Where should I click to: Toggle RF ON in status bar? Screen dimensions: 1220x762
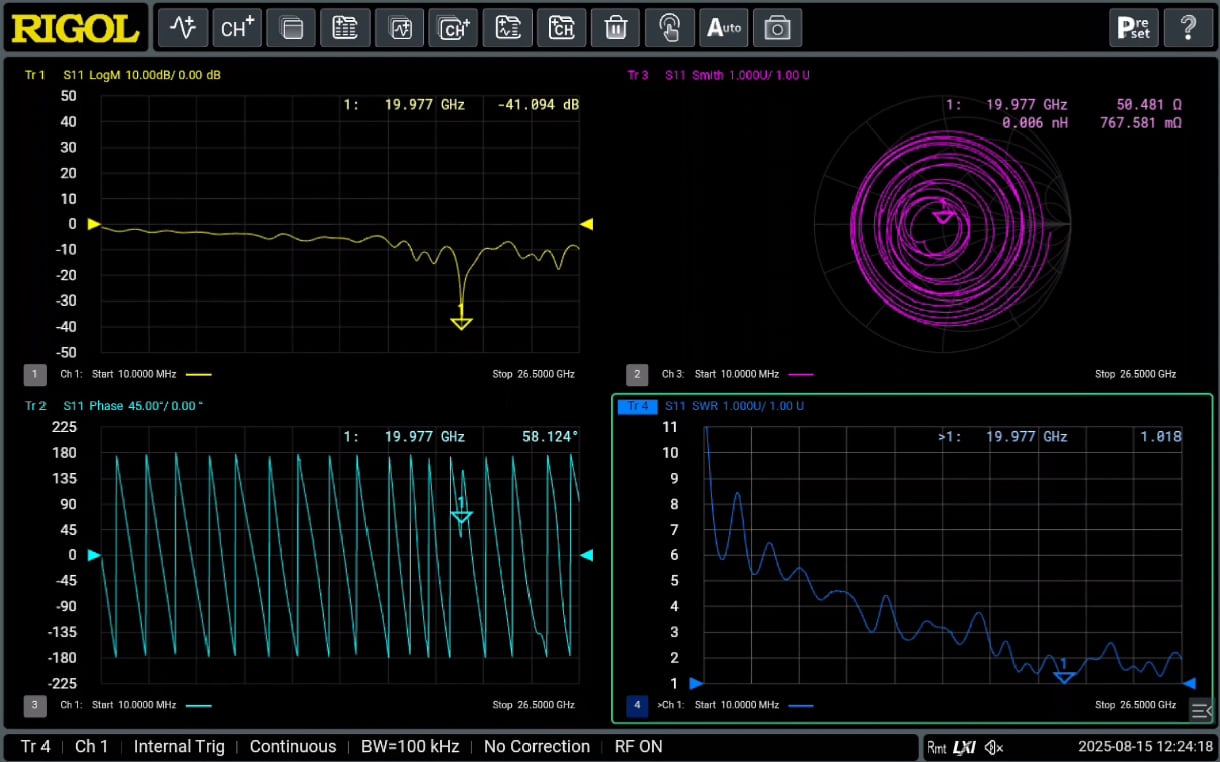tap(638, 747)
